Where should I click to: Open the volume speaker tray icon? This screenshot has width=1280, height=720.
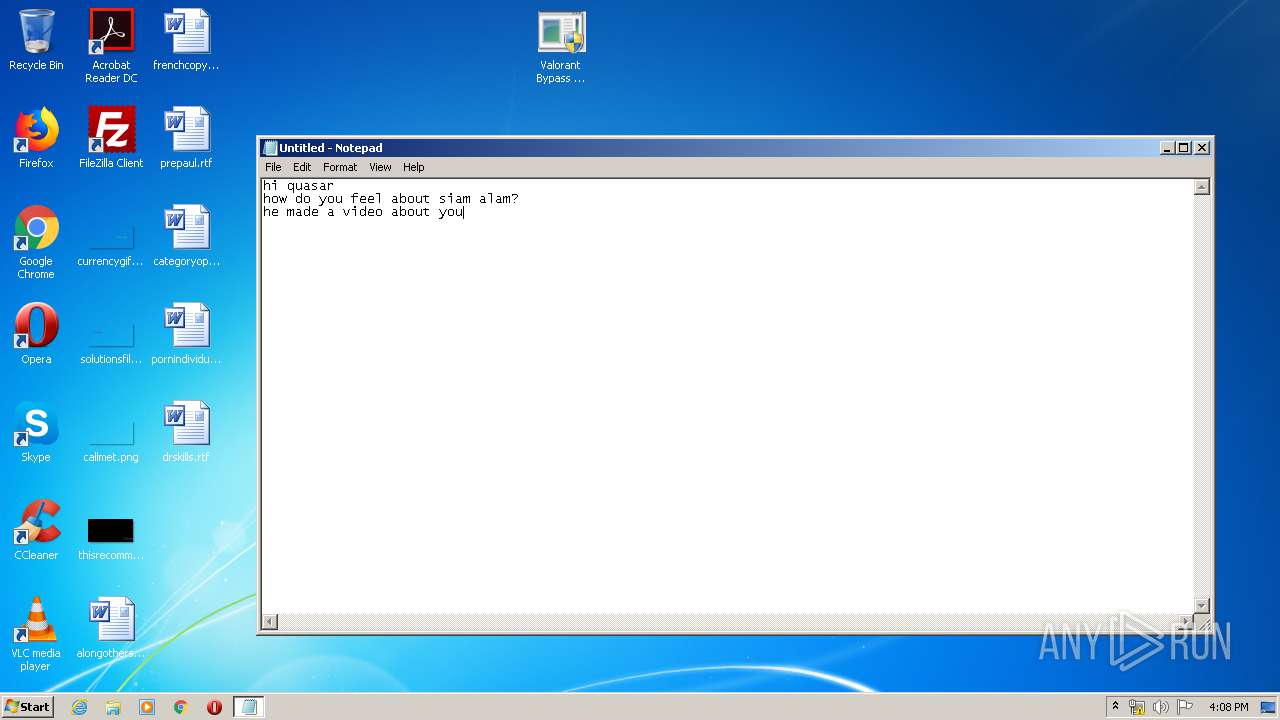coord(1161,707)
